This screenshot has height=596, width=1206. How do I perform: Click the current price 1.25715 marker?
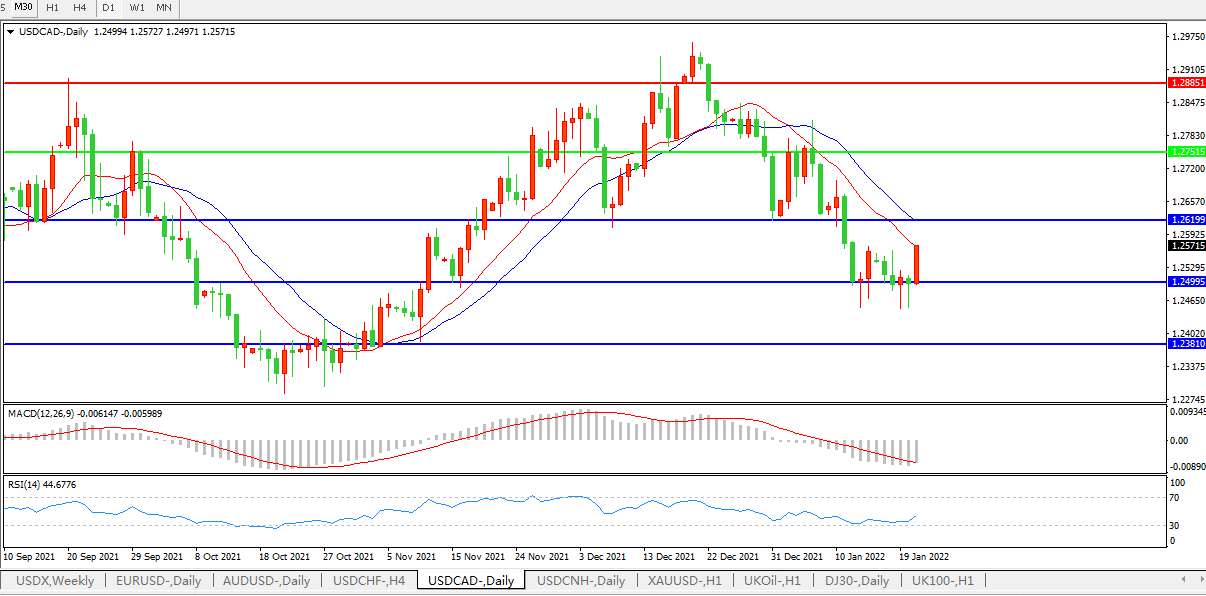tap(1186, 245)
